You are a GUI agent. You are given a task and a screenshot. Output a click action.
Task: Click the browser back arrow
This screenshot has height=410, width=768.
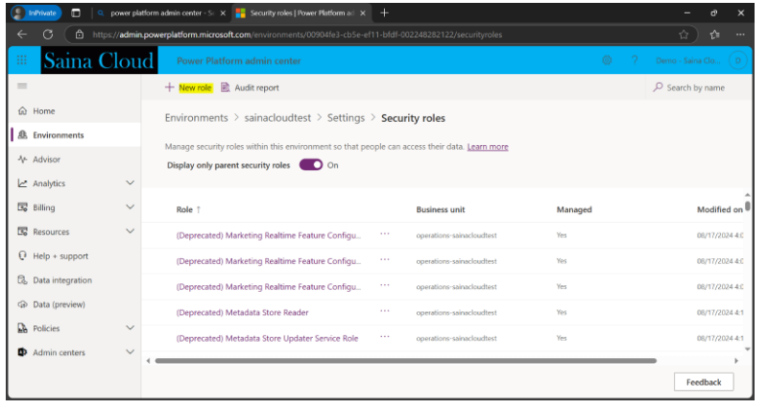(22, 34)
